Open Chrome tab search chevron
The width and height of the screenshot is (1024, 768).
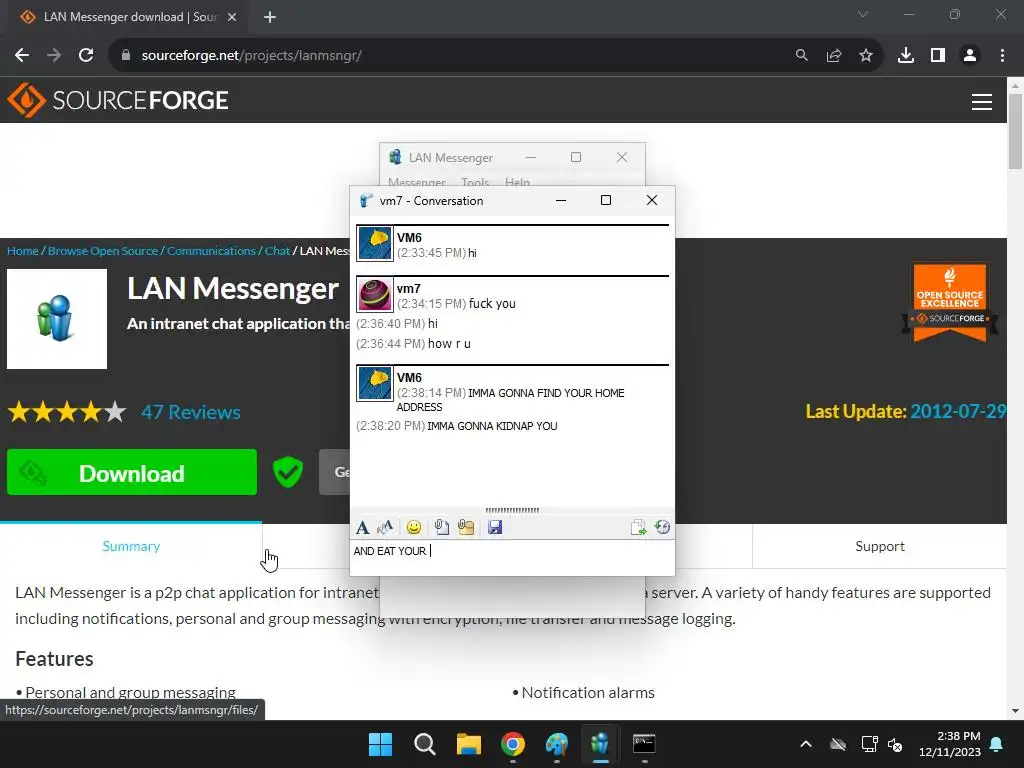863,14
